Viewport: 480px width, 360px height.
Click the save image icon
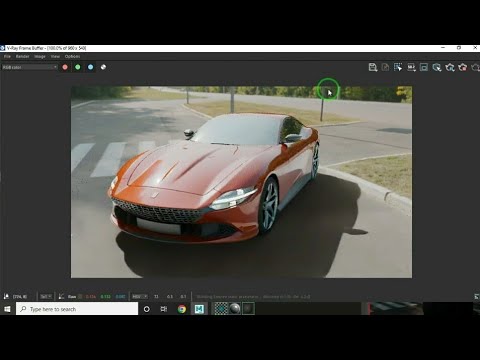373,67
